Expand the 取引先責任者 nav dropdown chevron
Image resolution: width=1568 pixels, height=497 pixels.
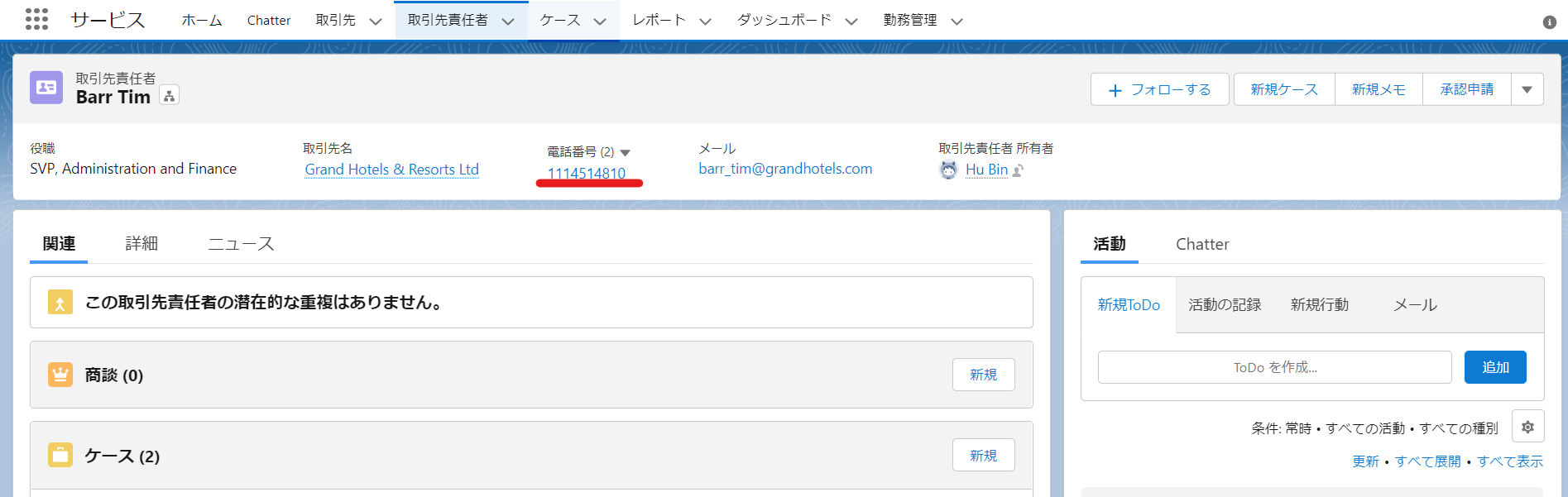pyautogui.click(x=508, y=22)
